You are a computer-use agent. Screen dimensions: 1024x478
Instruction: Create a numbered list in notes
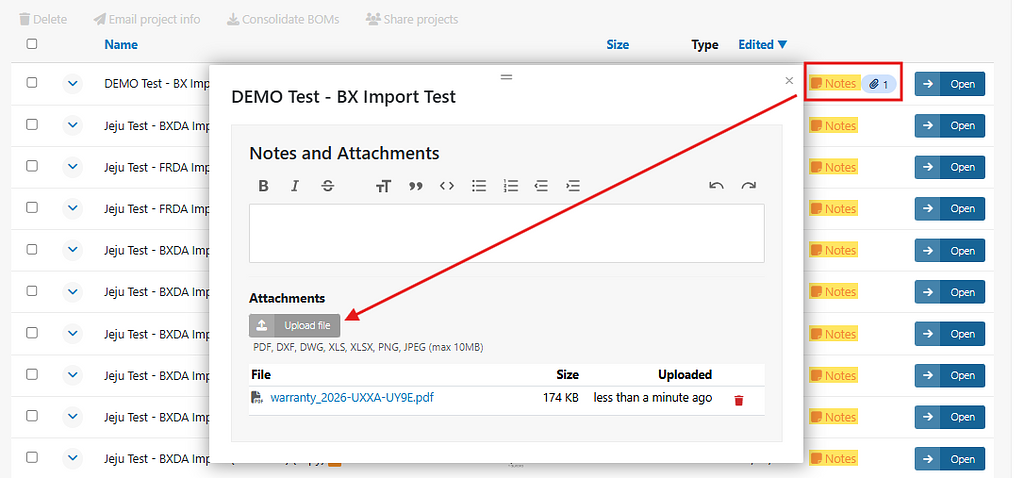[x=511, y=186]
